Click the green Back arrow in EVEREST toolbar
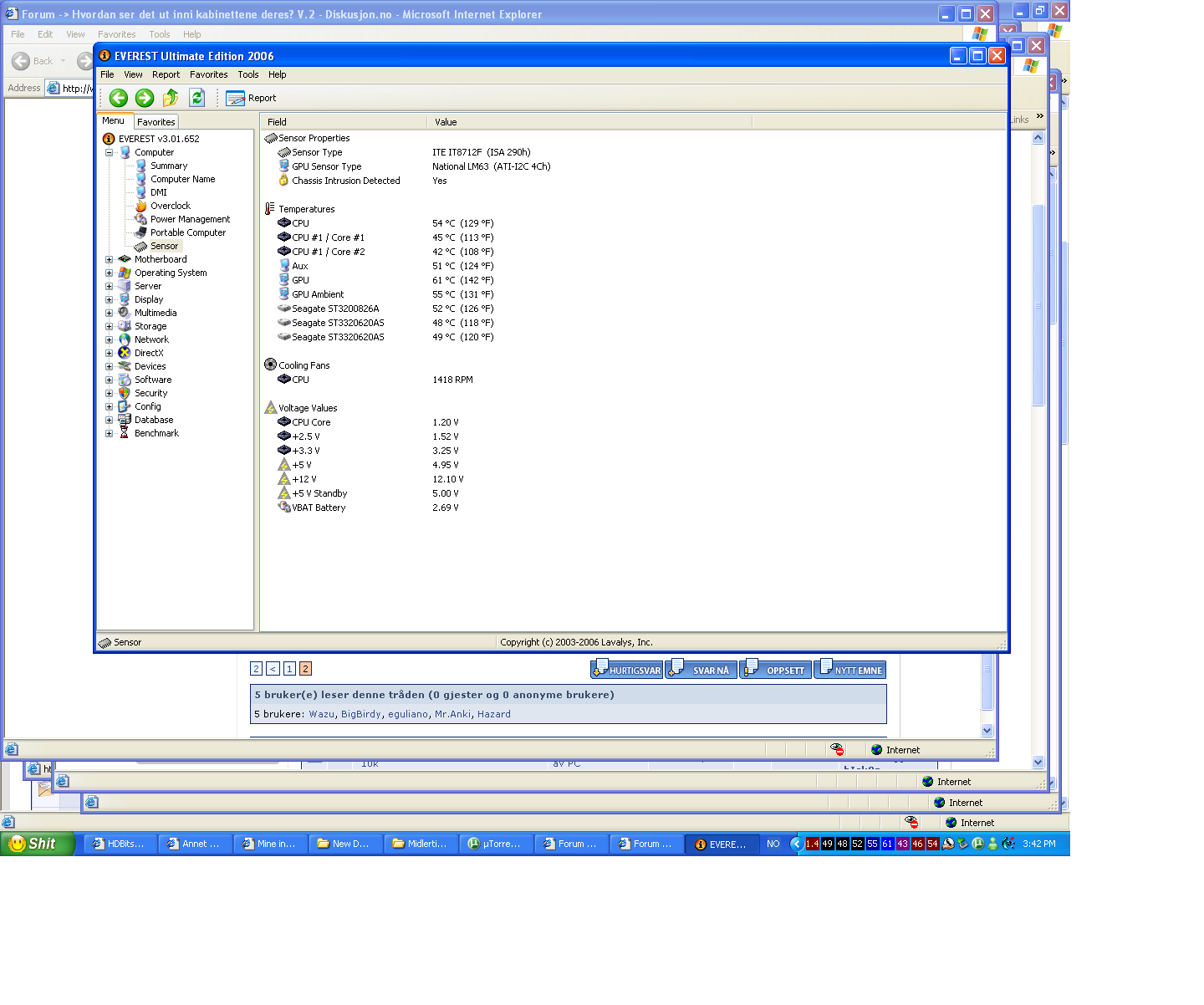The width and height of the screenshot is (1204, 1005). click(119, 98)
